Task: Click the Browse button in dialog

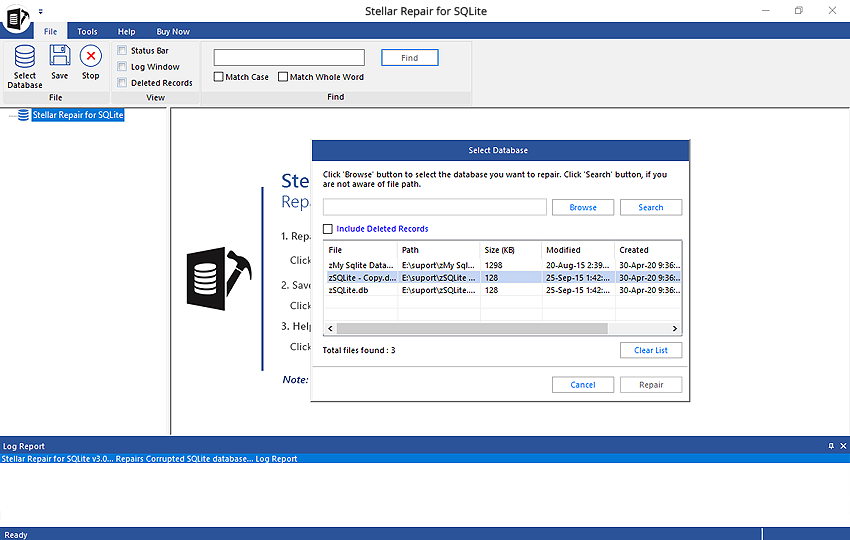Action: point(583,207)
